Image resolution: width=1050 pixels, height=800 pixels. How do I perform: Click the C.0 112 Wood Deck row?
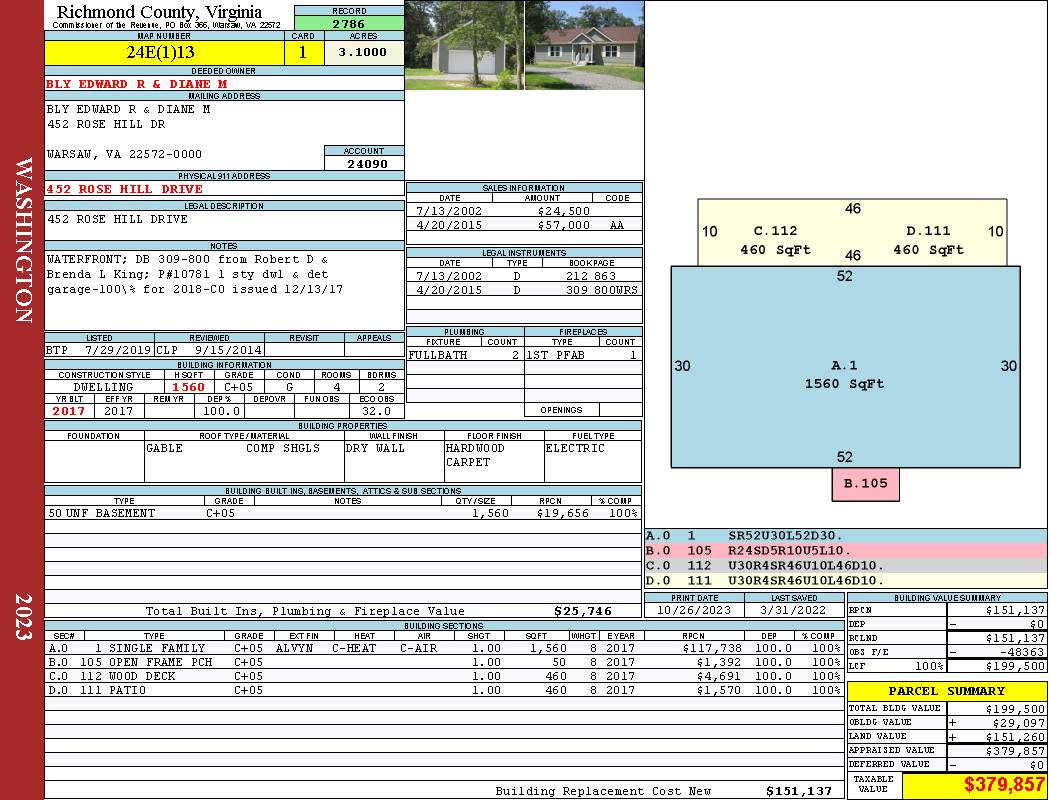(x=443, y=676)
